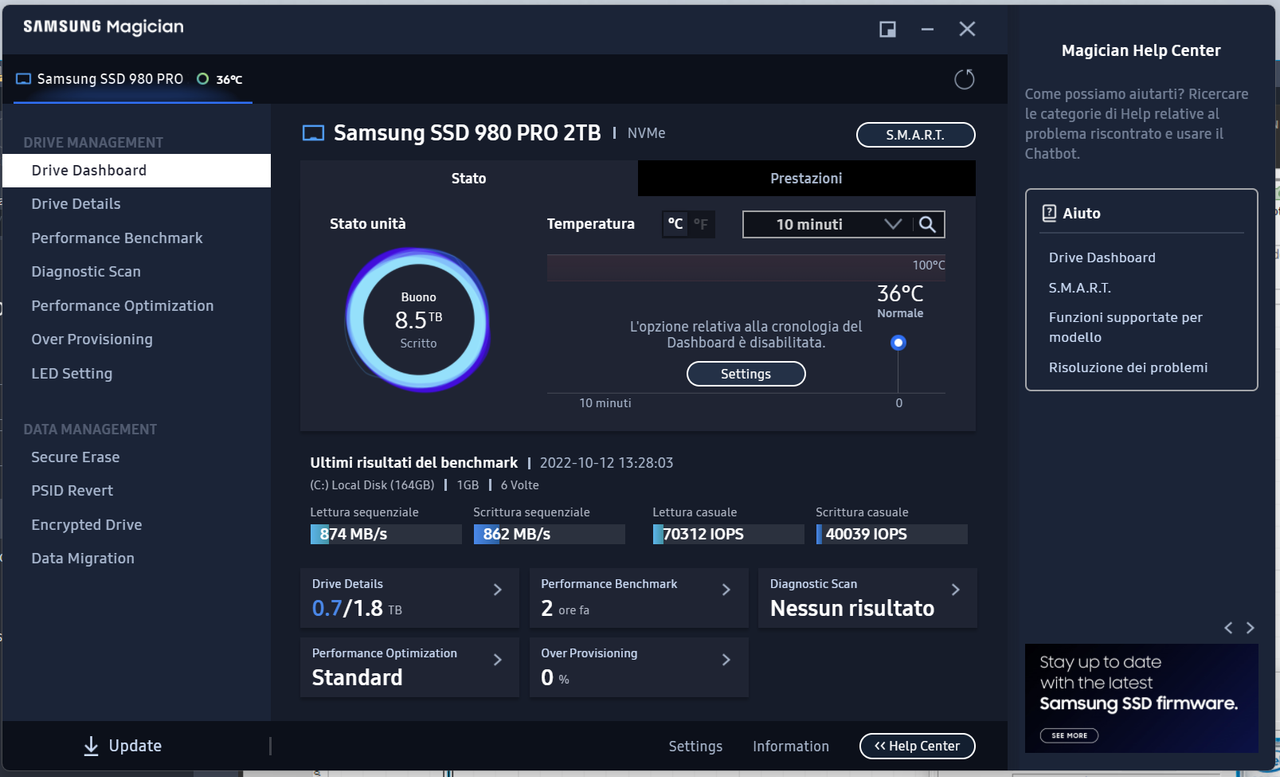Open Funzioni supportate per modello help link
This screenshot has height=777, width=1280.
click(x=1125, y=327)
